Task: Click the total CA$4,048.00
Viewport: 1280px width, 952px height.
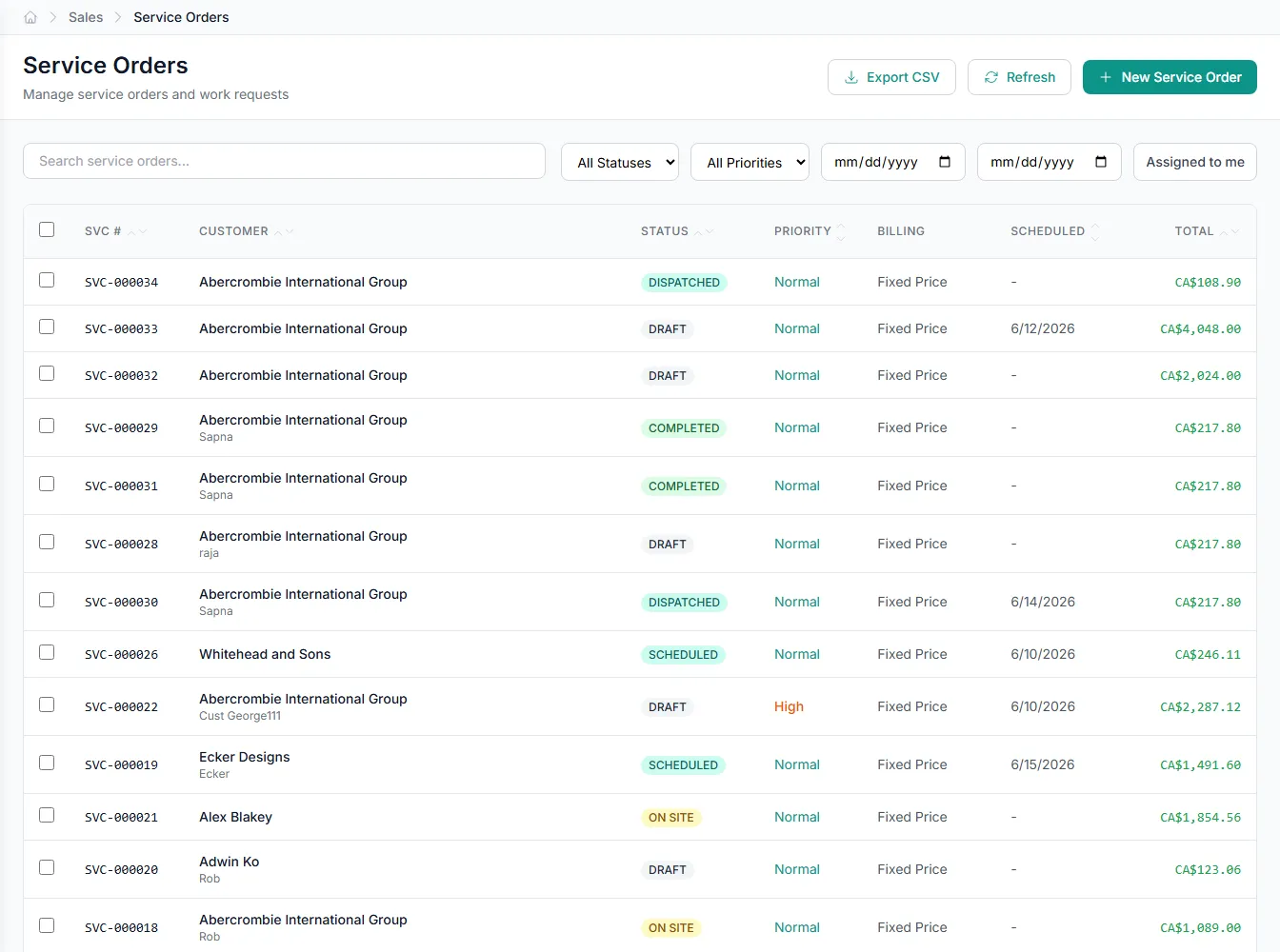Action: pyautogui.click(x=1200, y=329)
